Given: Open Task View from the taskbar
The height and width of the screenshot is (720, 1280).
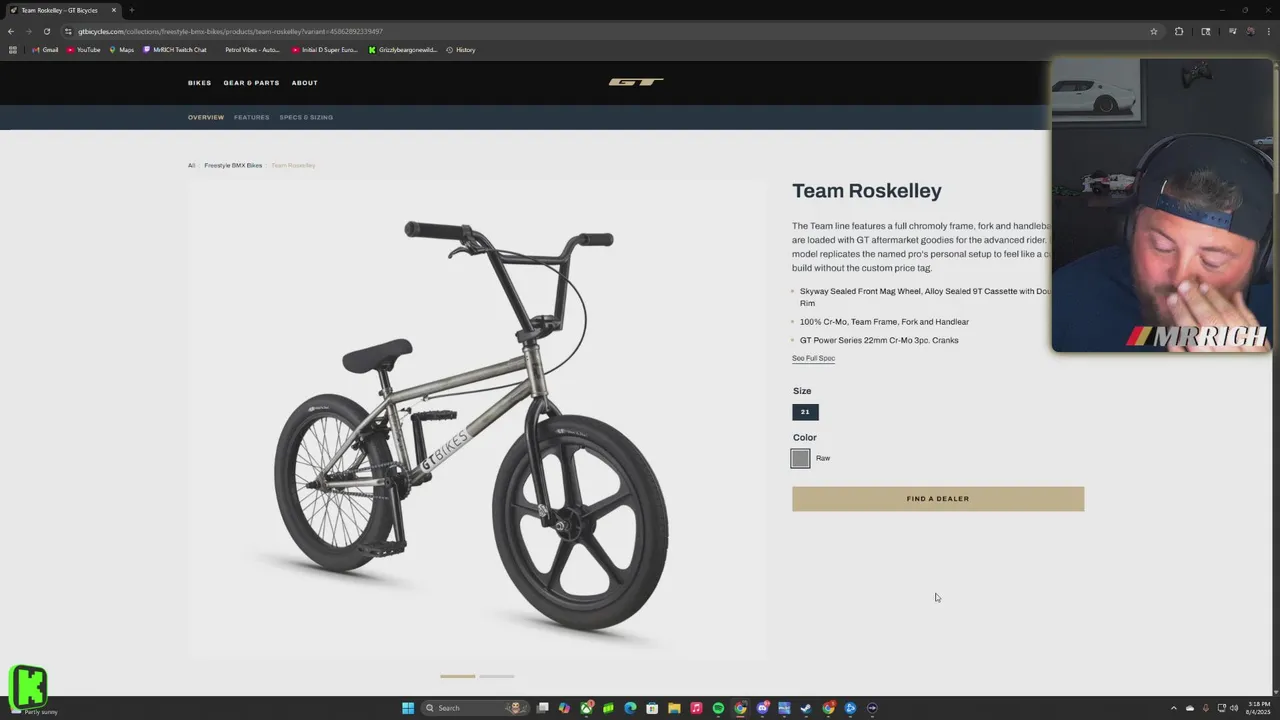Looking at the screenshot, I should (543, 708).
